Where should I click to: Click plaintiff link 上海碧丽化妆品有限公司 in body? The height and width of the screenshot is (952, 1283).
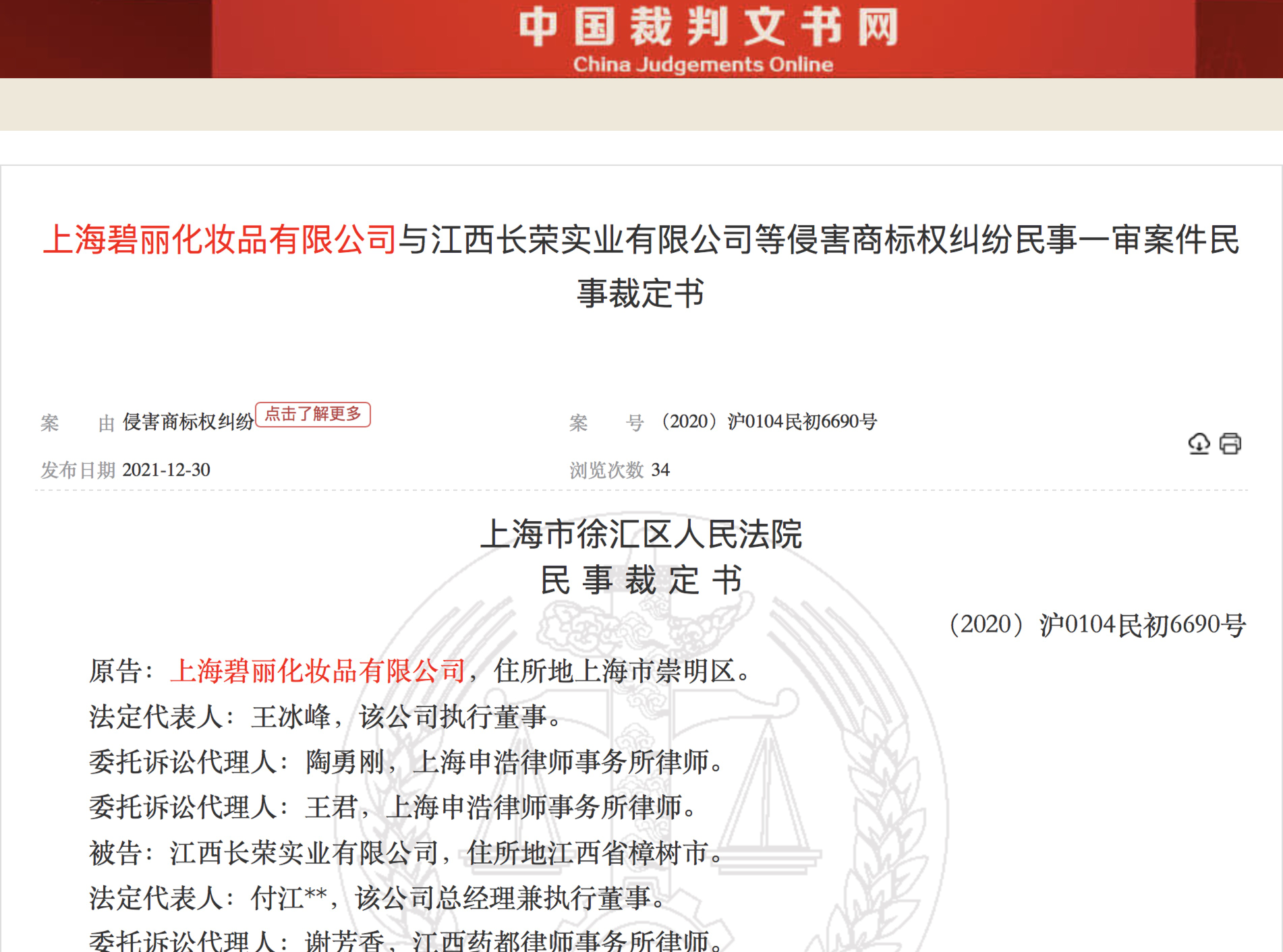point(318,671)
